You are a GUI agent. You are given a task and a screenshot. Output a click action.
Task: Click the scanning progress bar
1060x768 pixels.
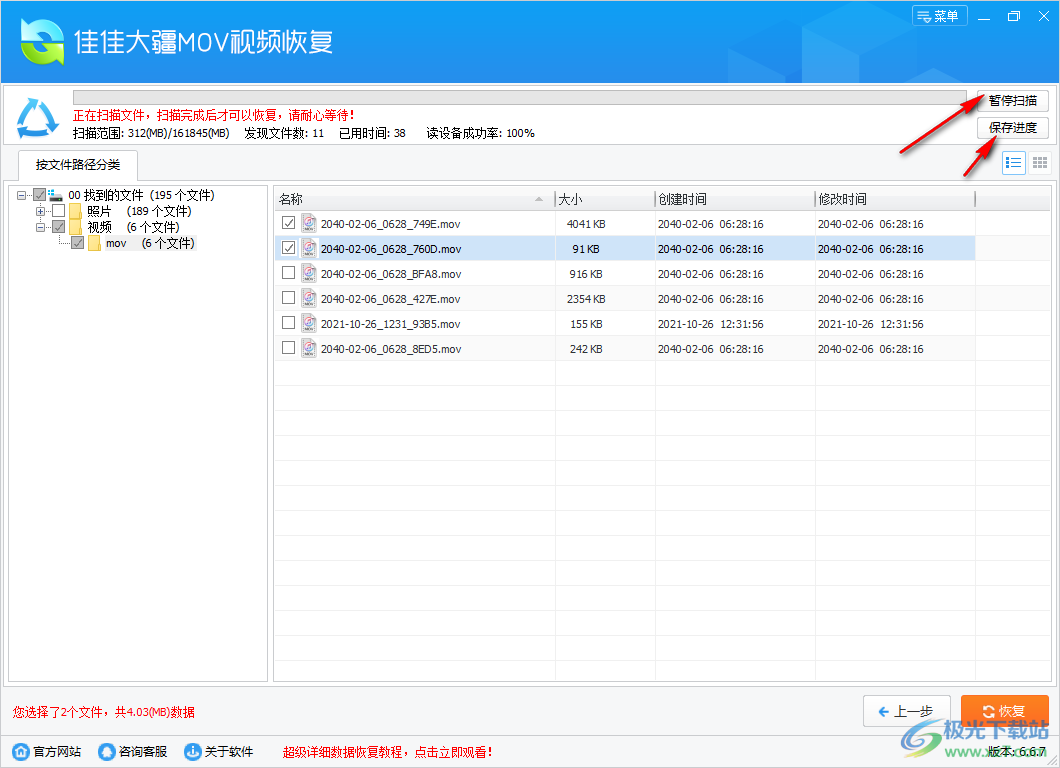(519, 98)
